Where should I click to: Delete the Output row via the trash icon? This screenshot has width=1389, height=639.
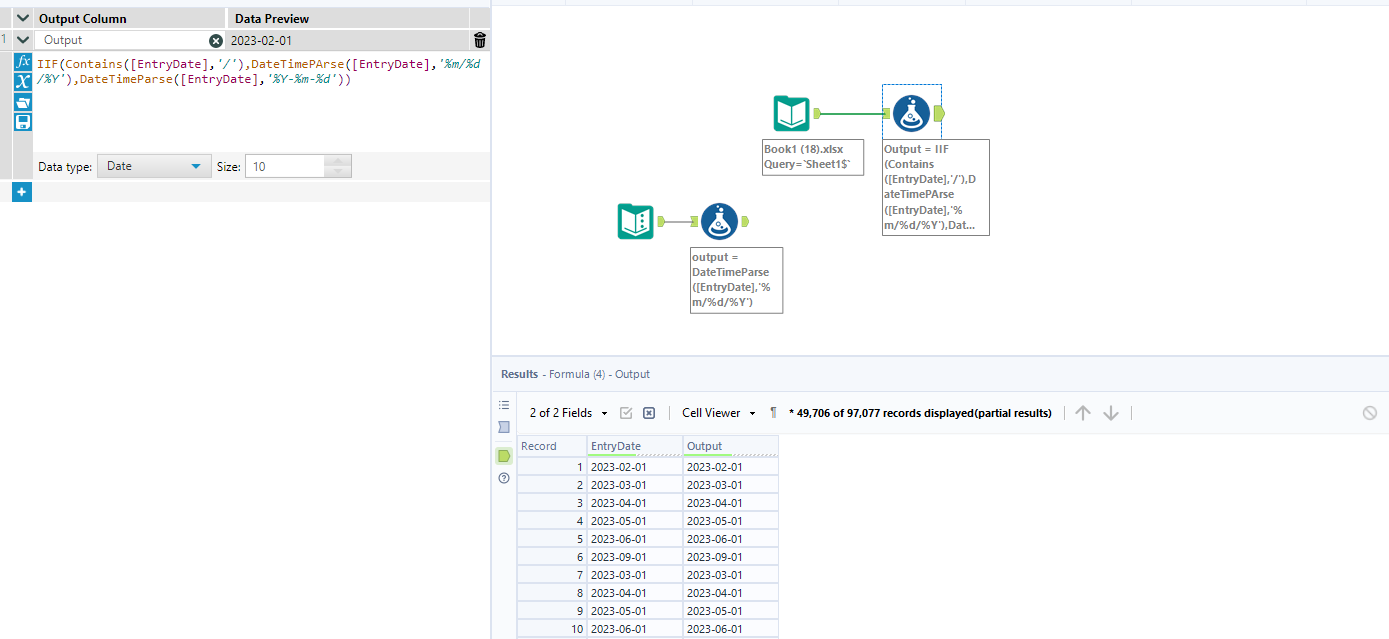pos(479,40)
